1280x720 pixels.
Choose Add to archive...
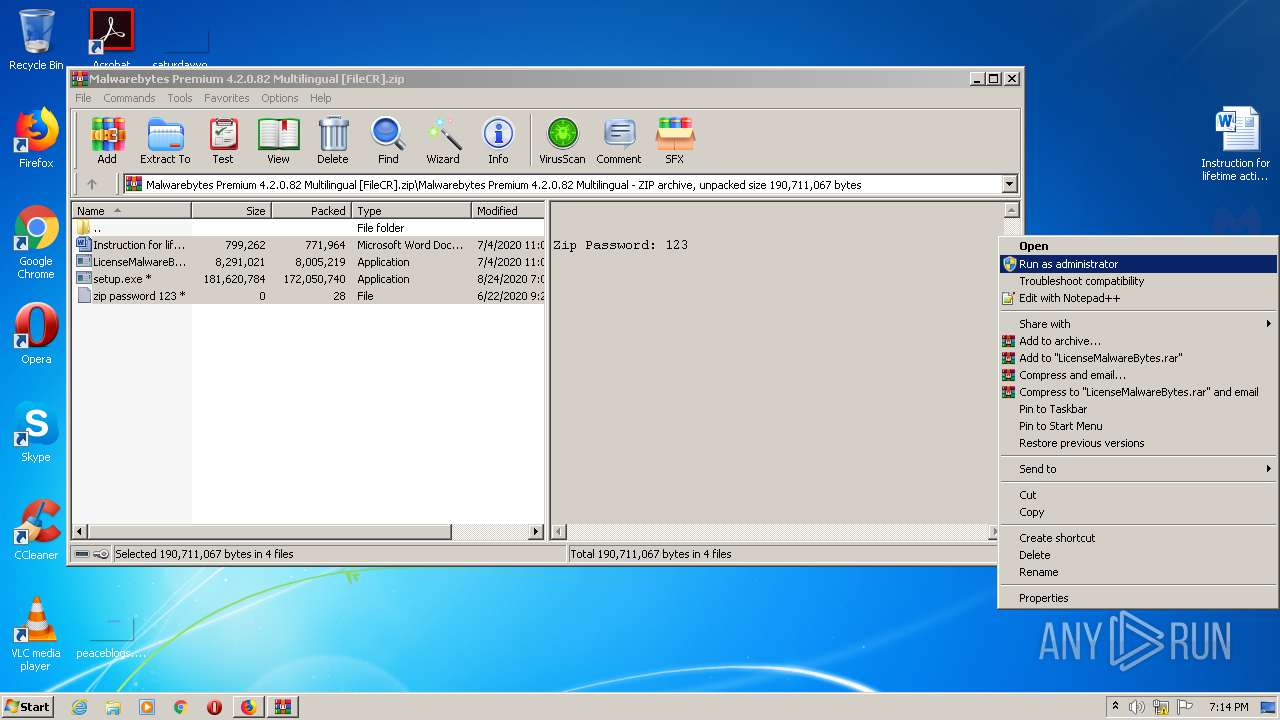click(x=1139, y=341)
